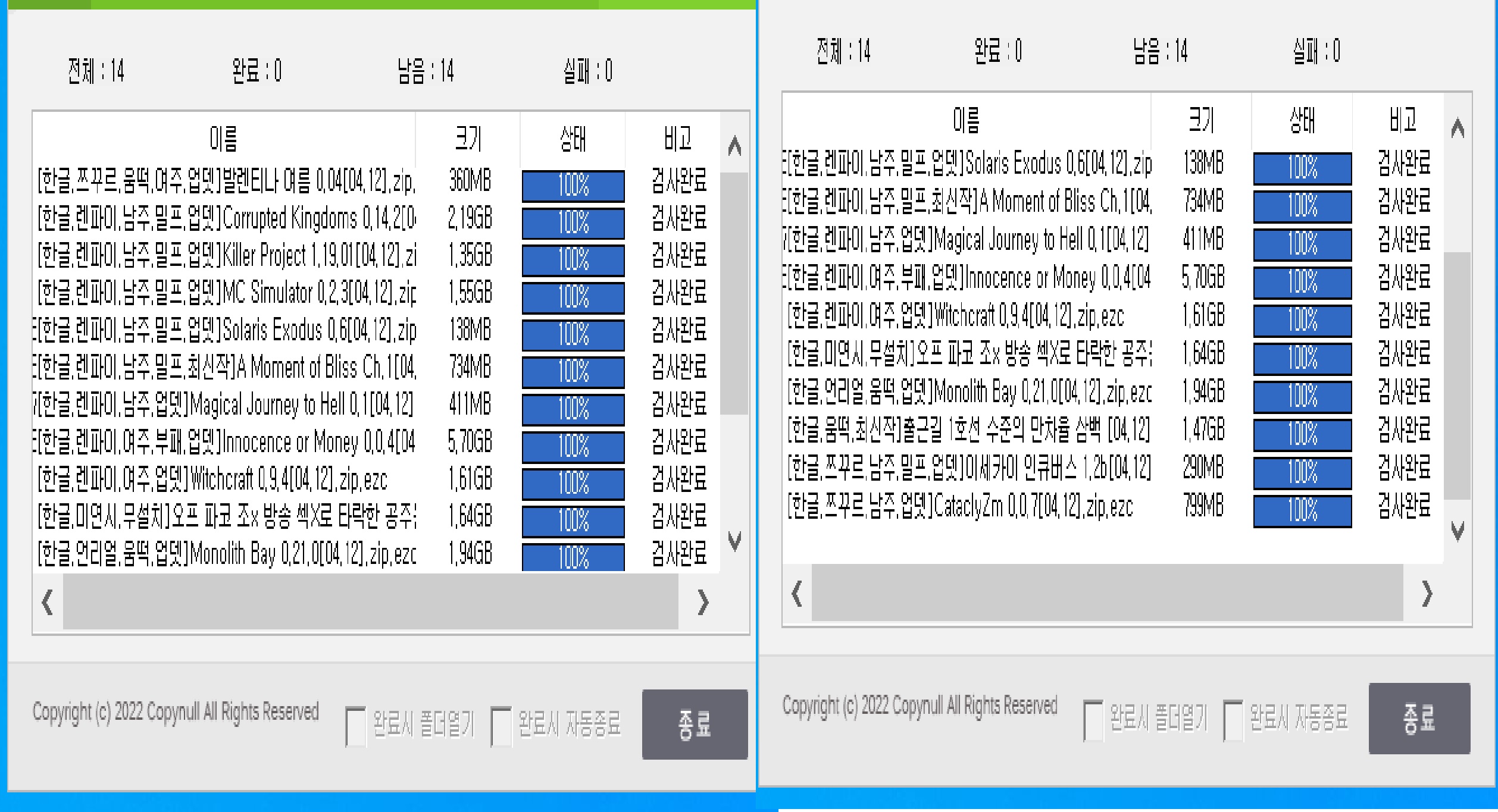This screenshot has width=1498, height=812.
Task: Enable 완료시 폴더열기 checkbox in left window
Action: click(356, 726)
